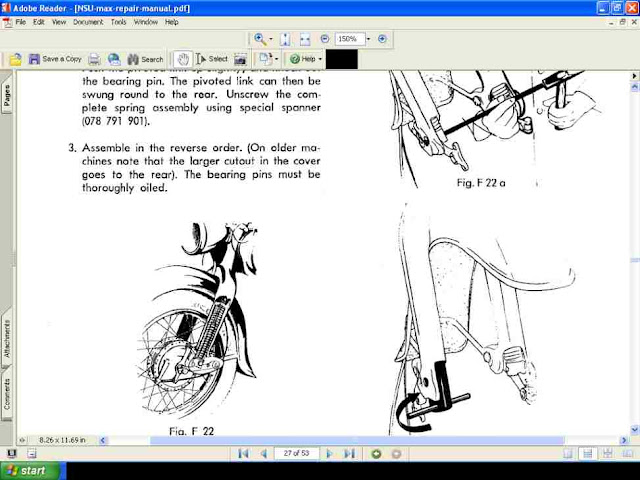Go to previous page

pos(264,453)
